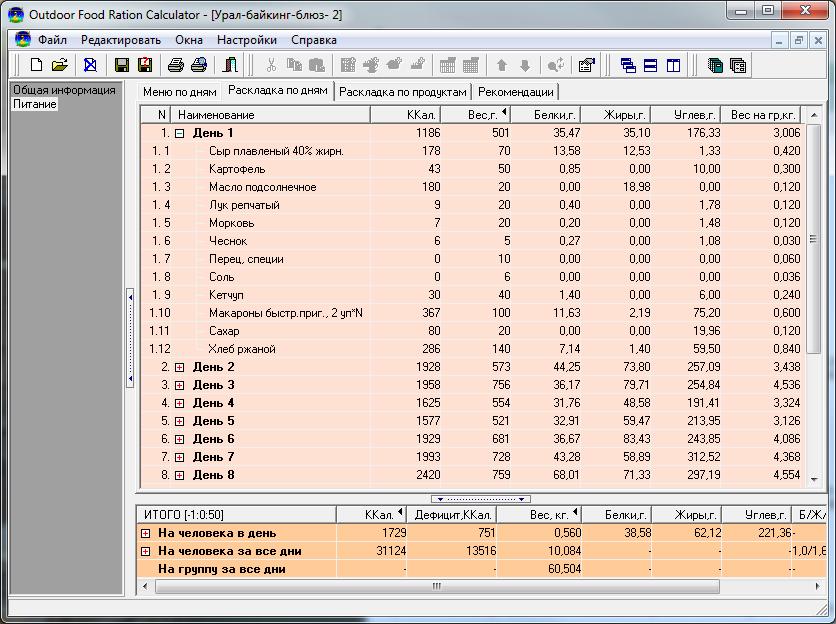The height and width of the screenshot is (624, 836).
Task: Open the Рекомендации tab
Action: [516, 92]
